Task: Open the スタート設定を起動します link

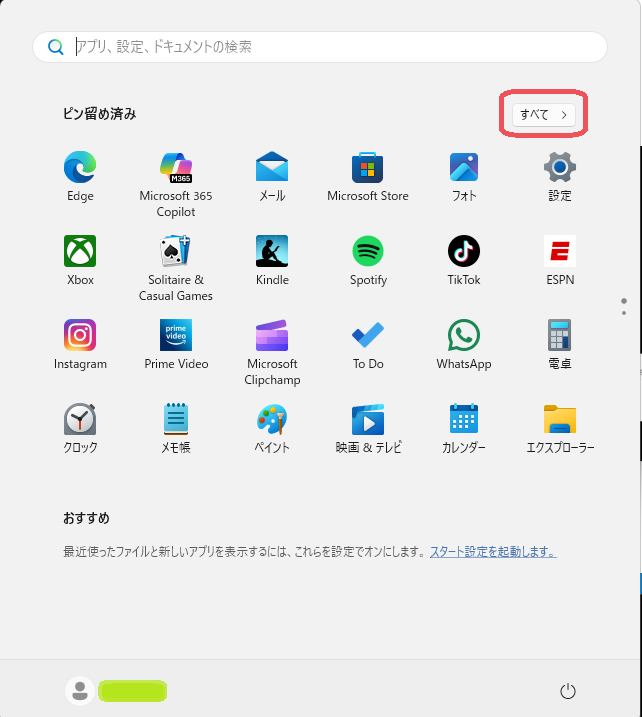Action: coord(493,552)
